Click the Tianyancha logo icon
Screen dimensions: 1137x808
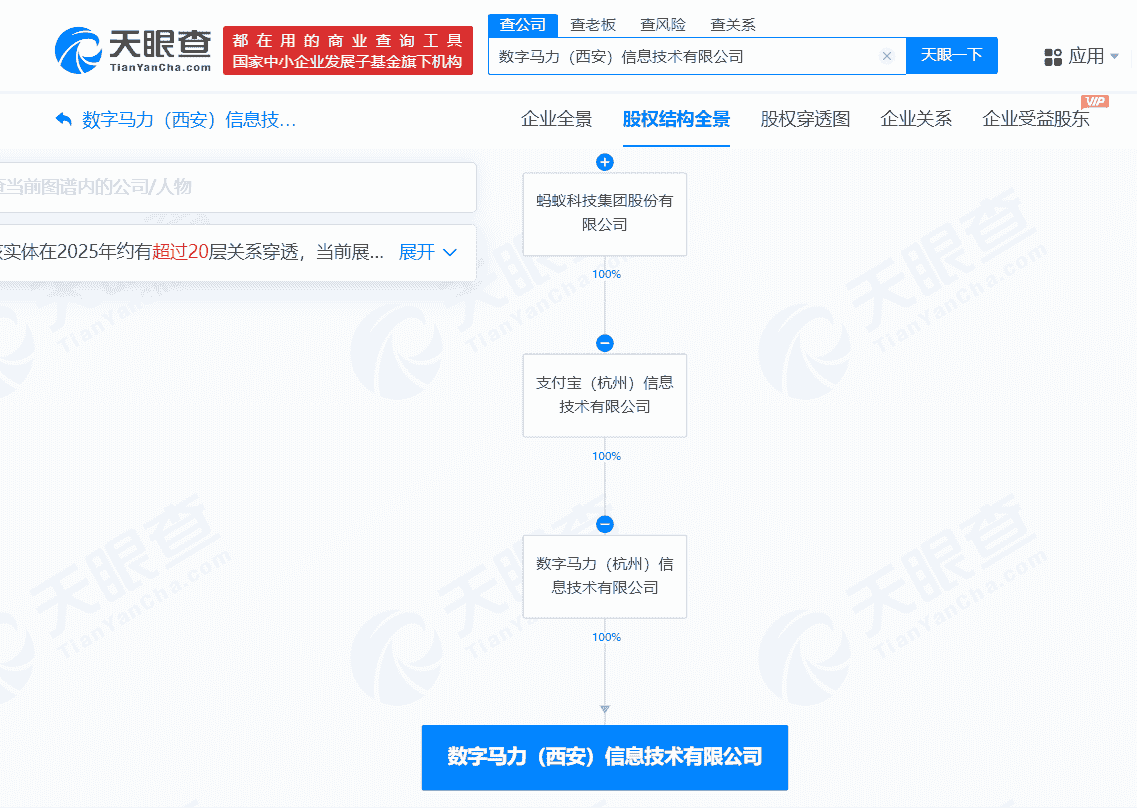(x=80, y=50)
